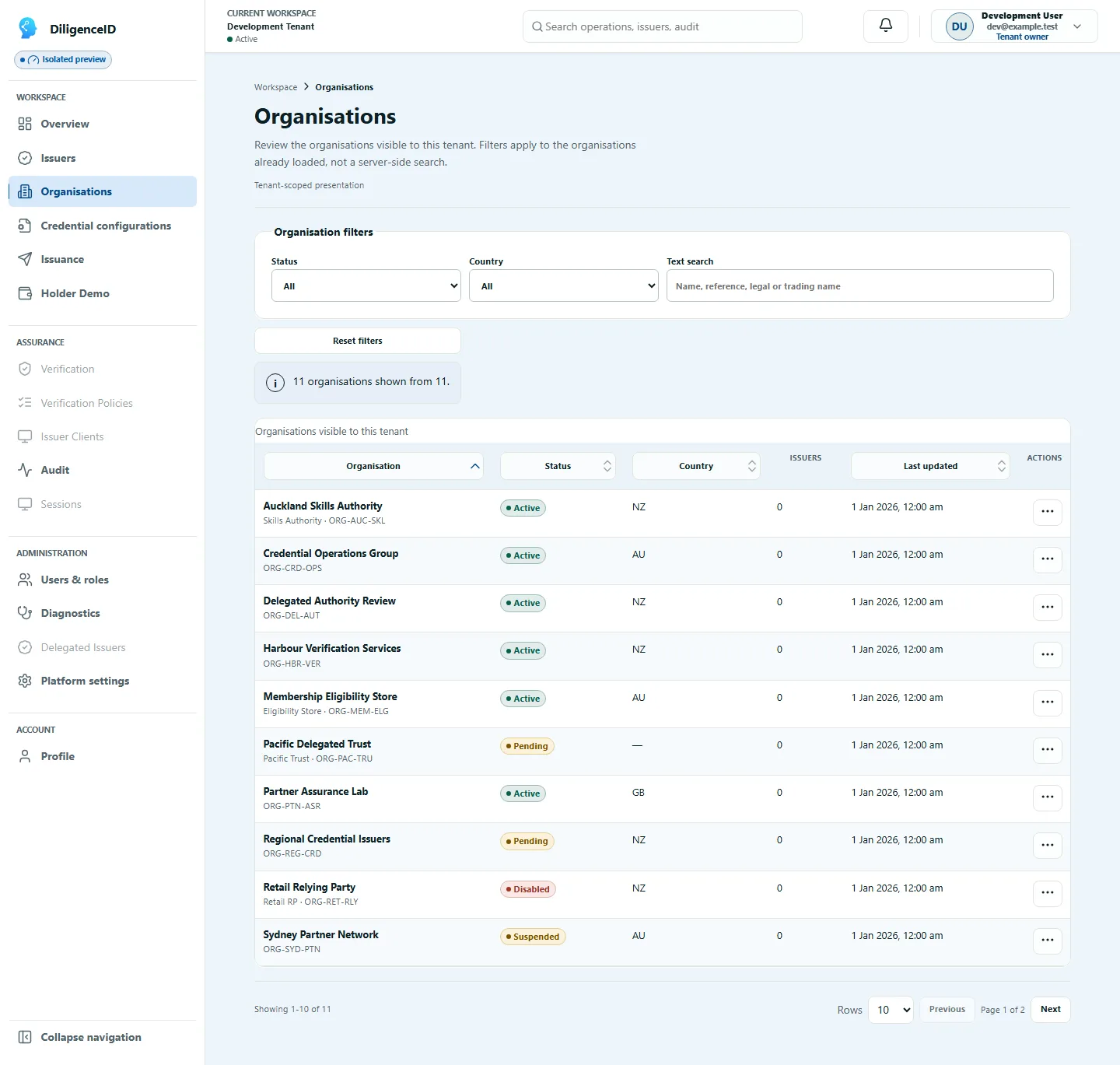Click the DU user avatar
The width and height of the screenshot is (1120, 1065).
click(x=960, y=26)
